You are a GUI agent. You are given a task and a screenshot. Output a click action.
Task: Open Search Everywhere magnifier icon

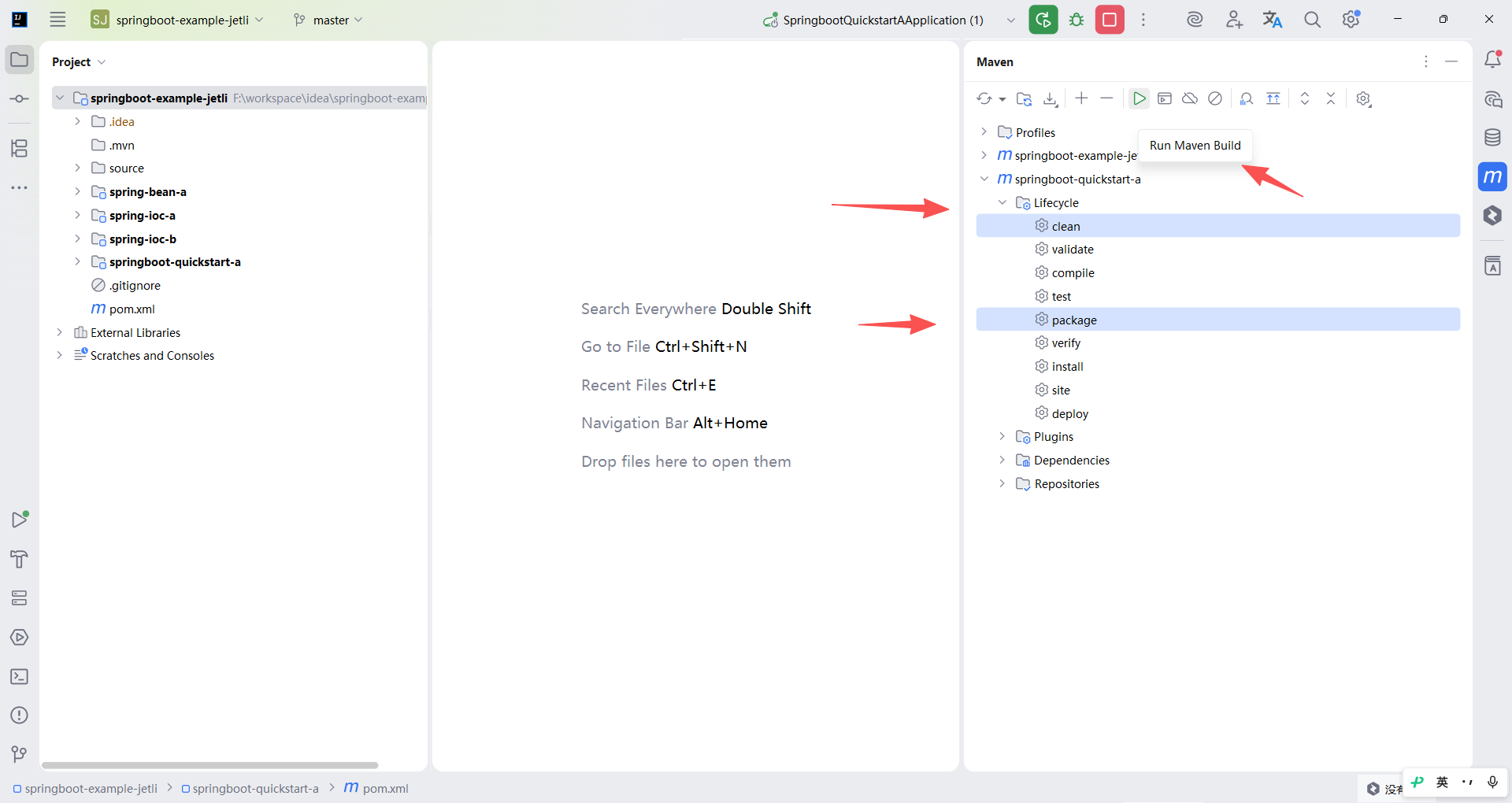pyautogui.click(x=1312, y=20)
